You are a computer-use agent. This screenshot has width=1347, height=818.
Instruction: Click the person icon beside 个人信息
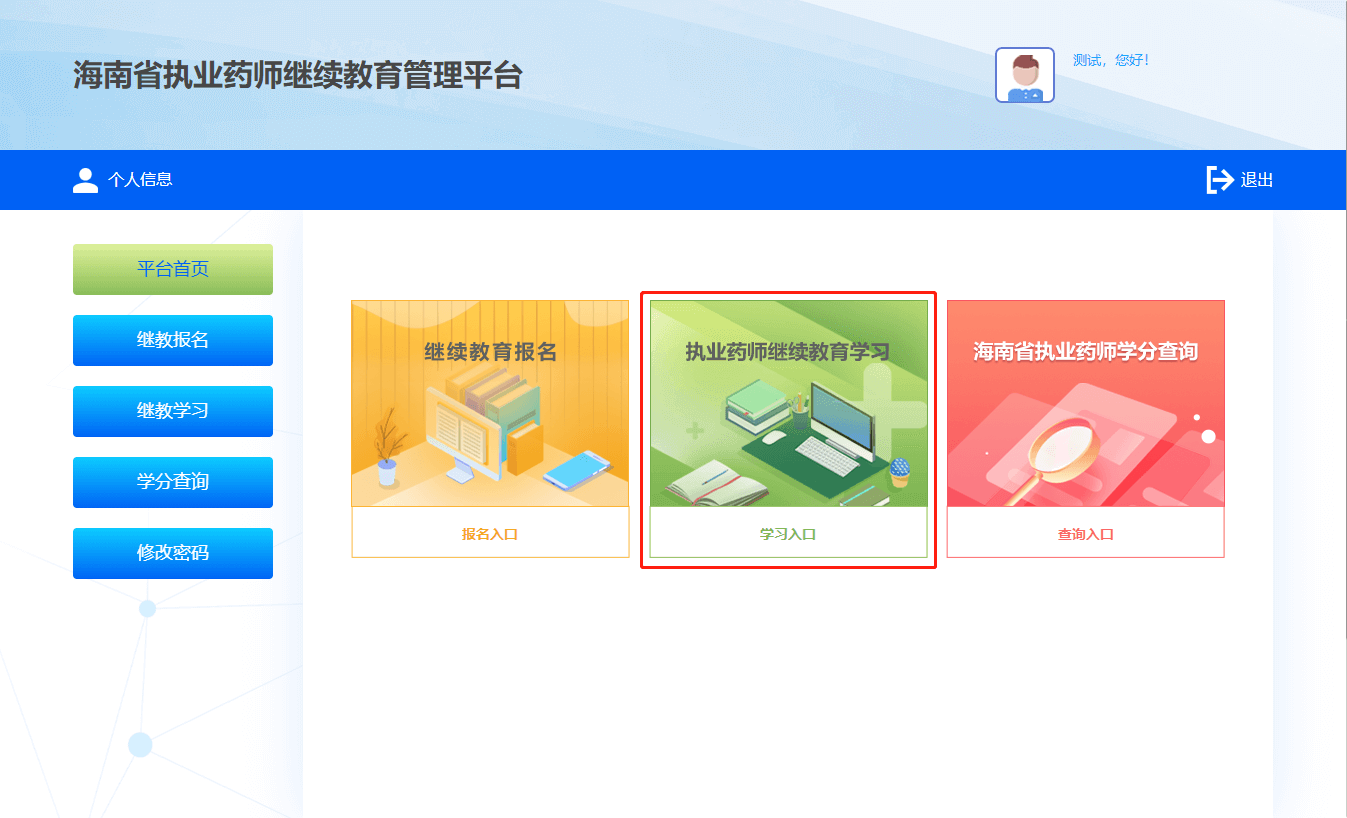(x=86, y=180)
